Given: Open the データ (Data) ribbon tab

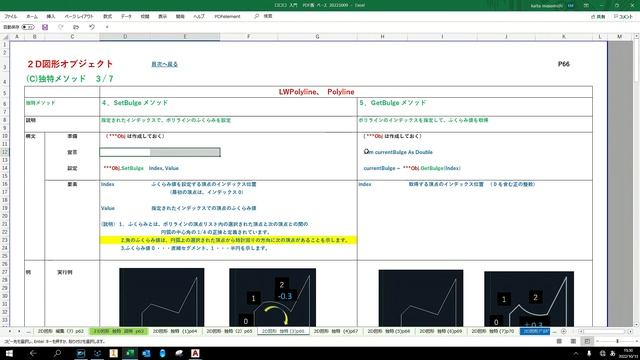Looking at the screenshot, I should point(126,16).
